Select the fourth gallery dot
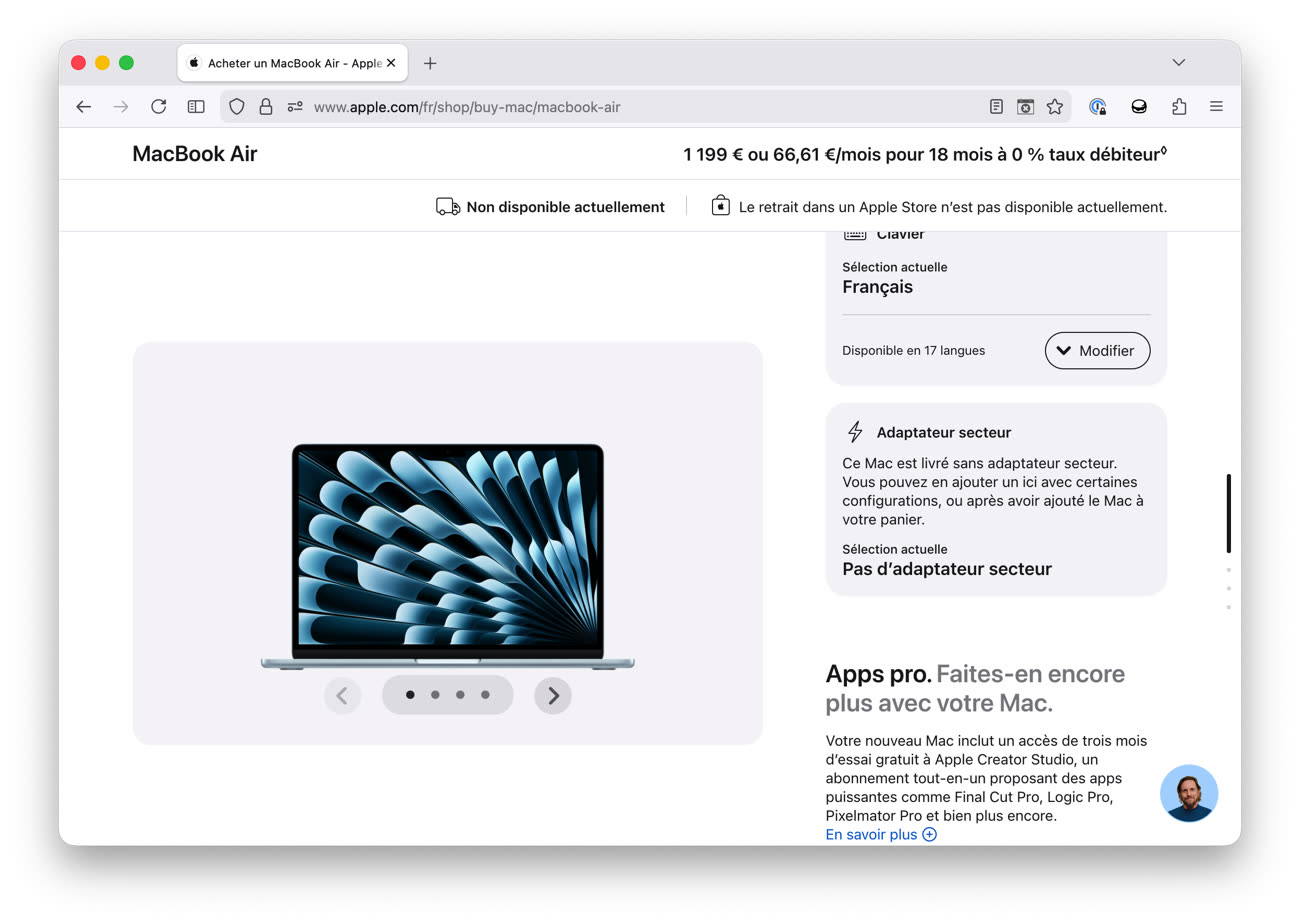The height and width of the screenshot is (923, 1300). 485,695
